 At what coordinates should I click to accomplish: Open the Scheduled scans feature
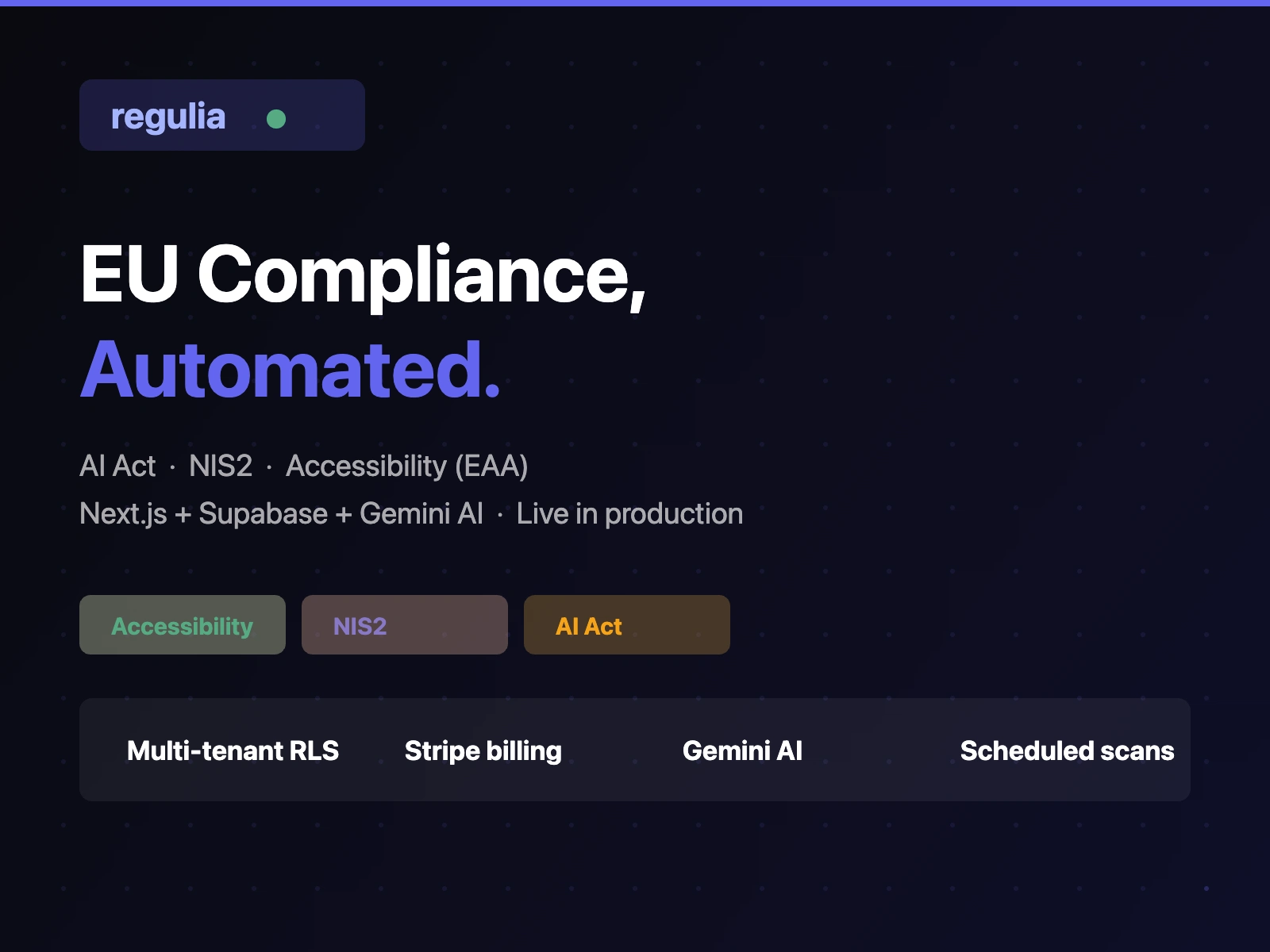pos(1067,750)
